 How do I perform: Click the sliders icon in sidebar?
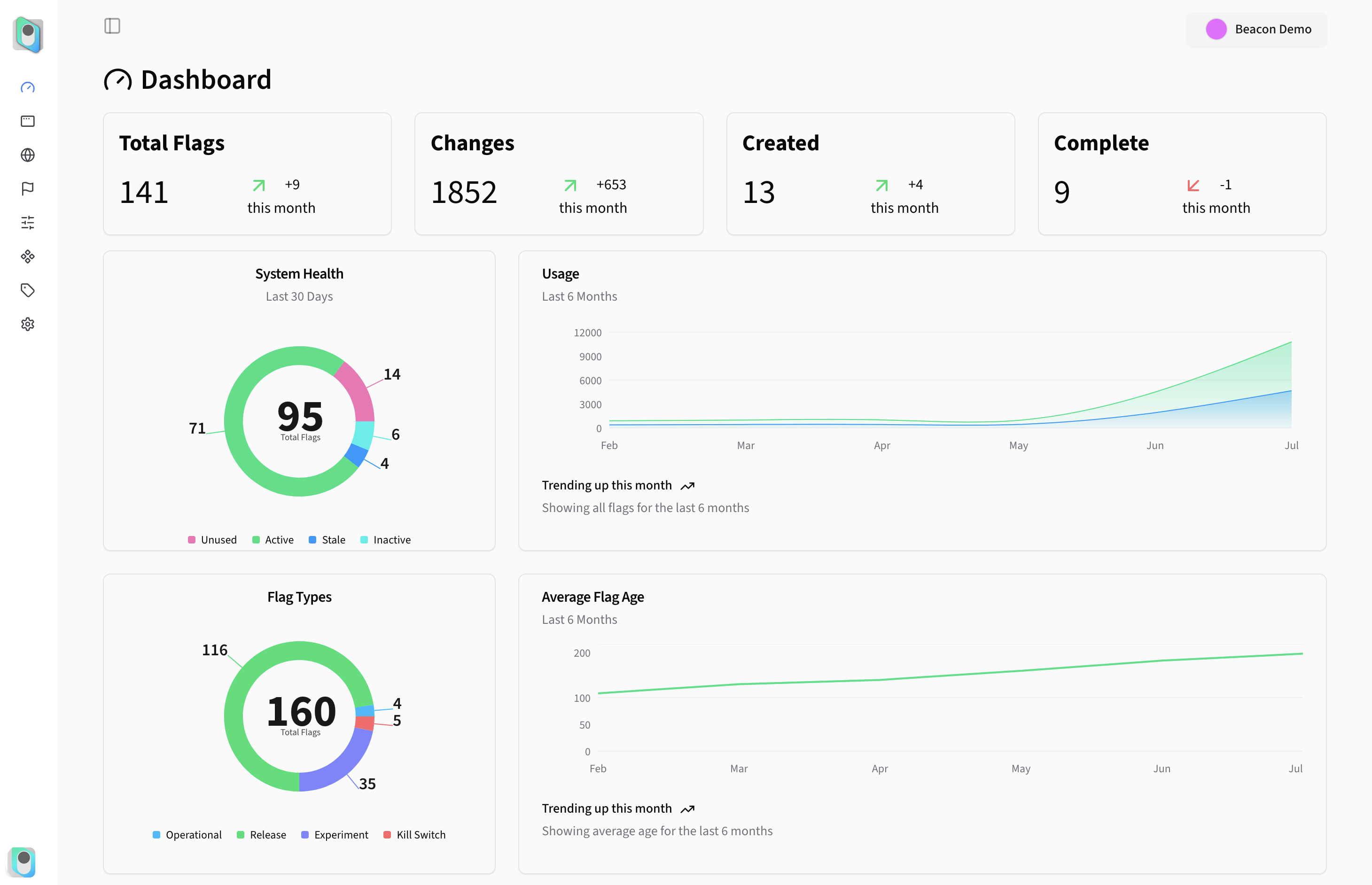[x=28, y=222]
